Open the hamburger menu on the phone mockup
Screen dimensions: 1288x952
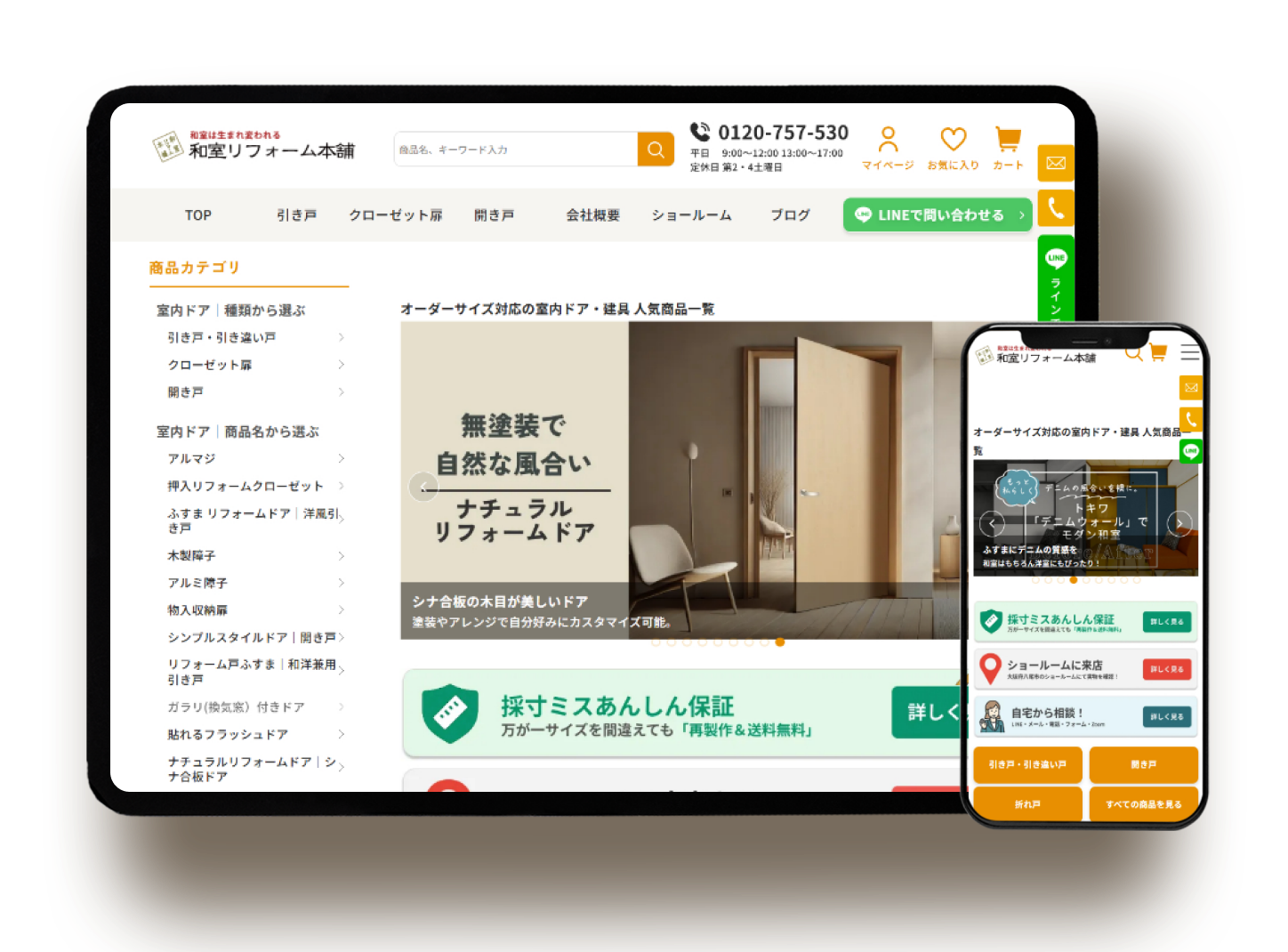tap(1190, 352)
